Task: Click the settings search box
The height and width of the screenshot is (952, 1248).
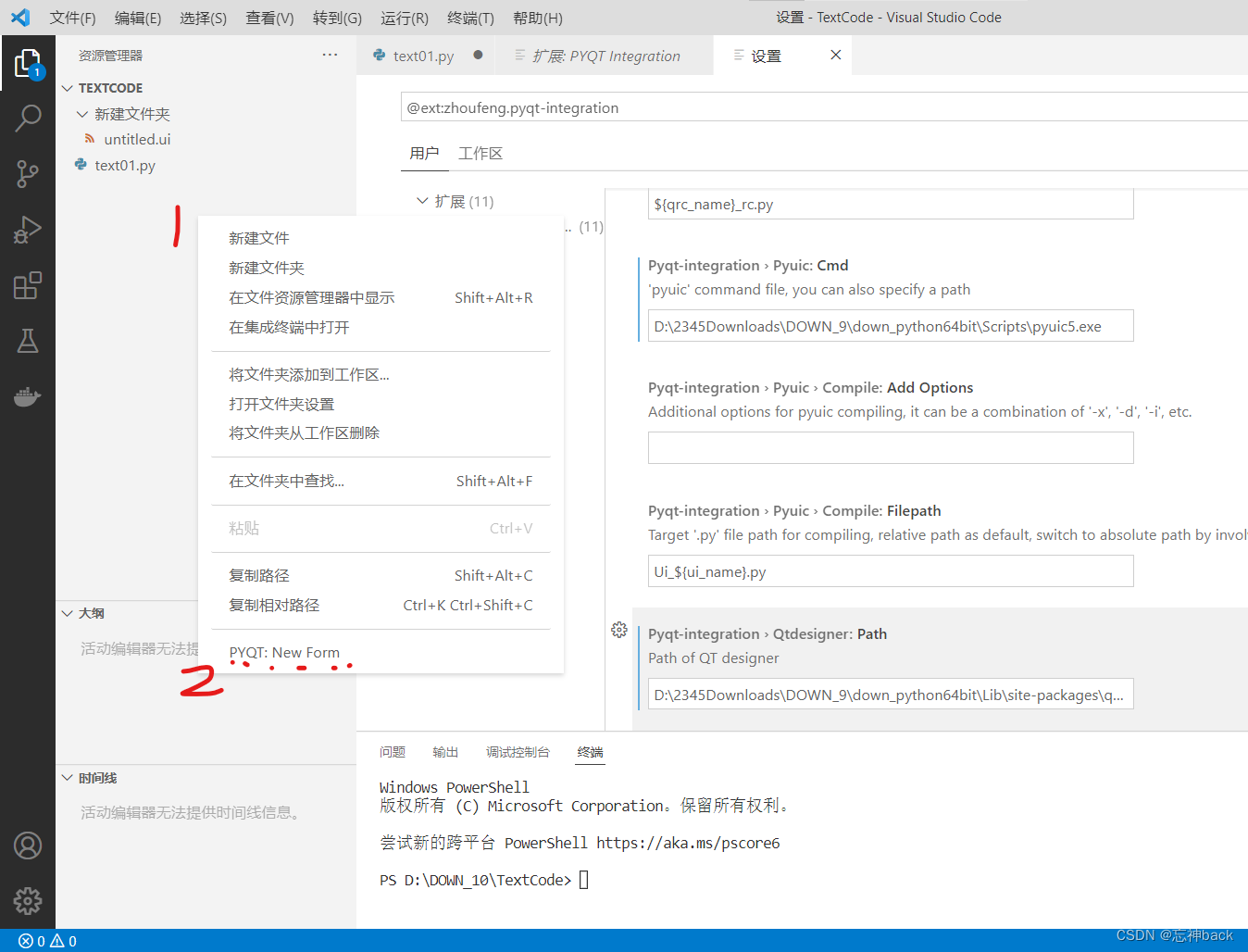Action: coord(824,107)
